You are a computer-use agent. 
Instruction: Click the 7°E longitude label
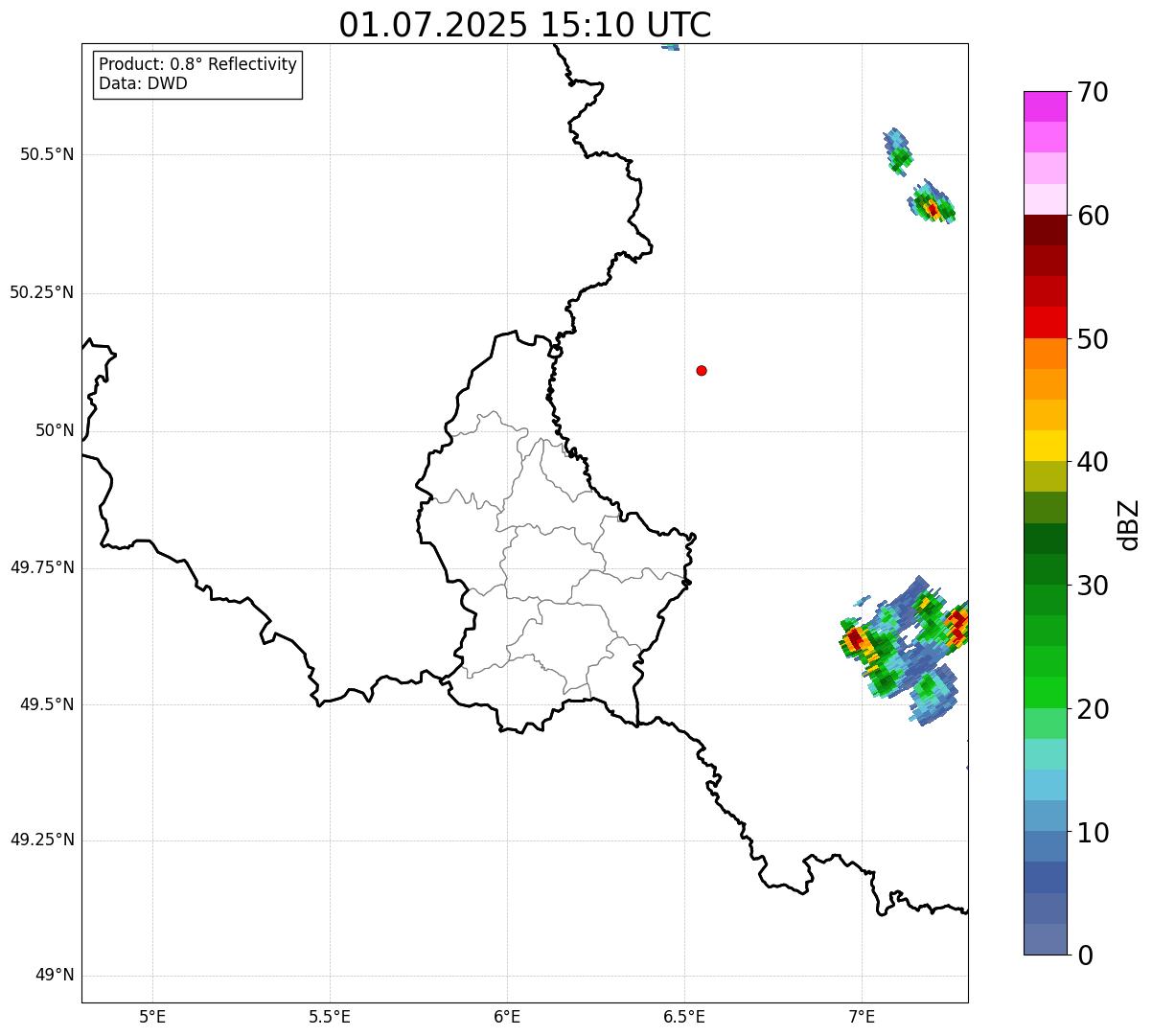tap(862, 1016)
